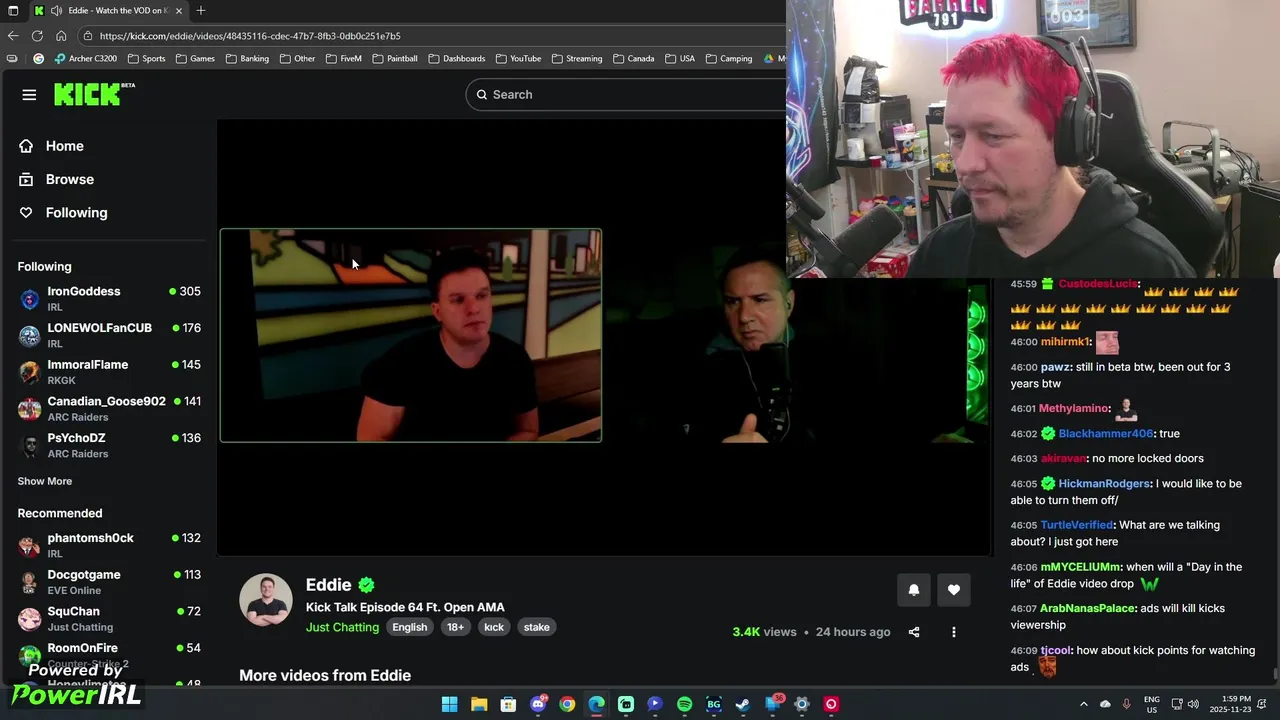Viewport: 1280px width, 720px height.
Task: Select the 18+ tag
Action: (x=455, y=627)
